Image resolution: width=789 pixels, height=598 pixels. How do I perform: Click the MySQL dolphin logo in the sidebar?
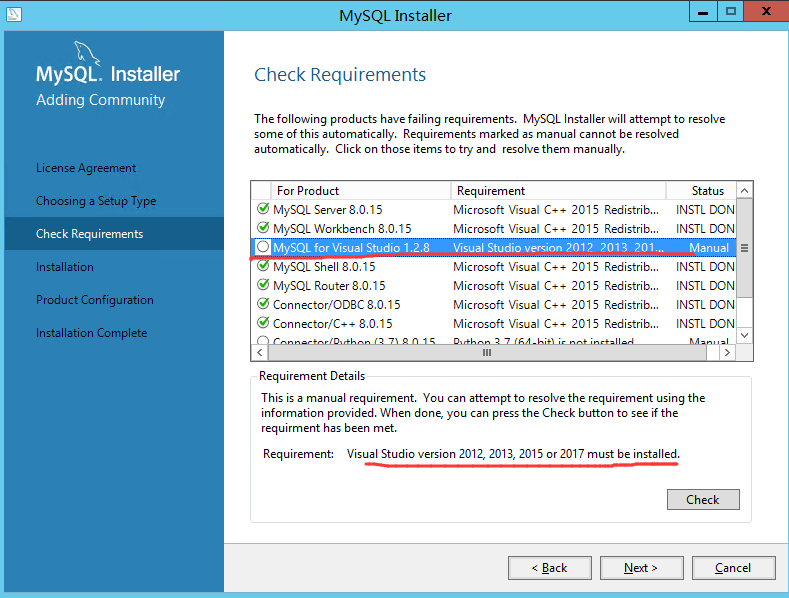pos(88,53)
